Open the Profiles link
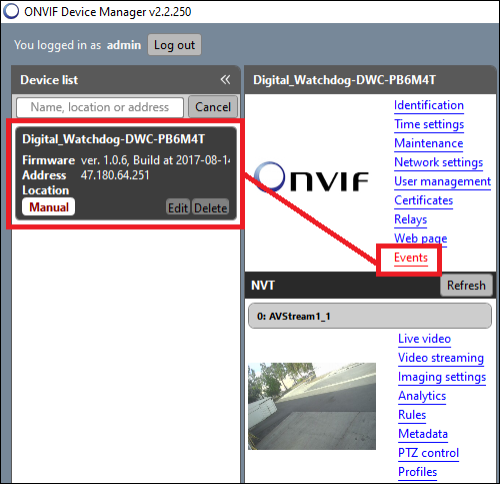Image resolution: width=500 pixels, height=484 pixels. coord(417,472)
